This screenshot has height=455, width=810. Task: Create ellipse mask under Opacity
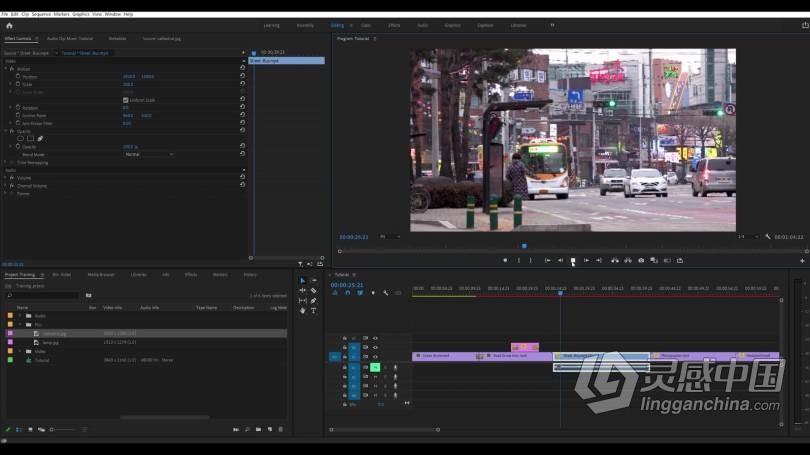(21, 138)
